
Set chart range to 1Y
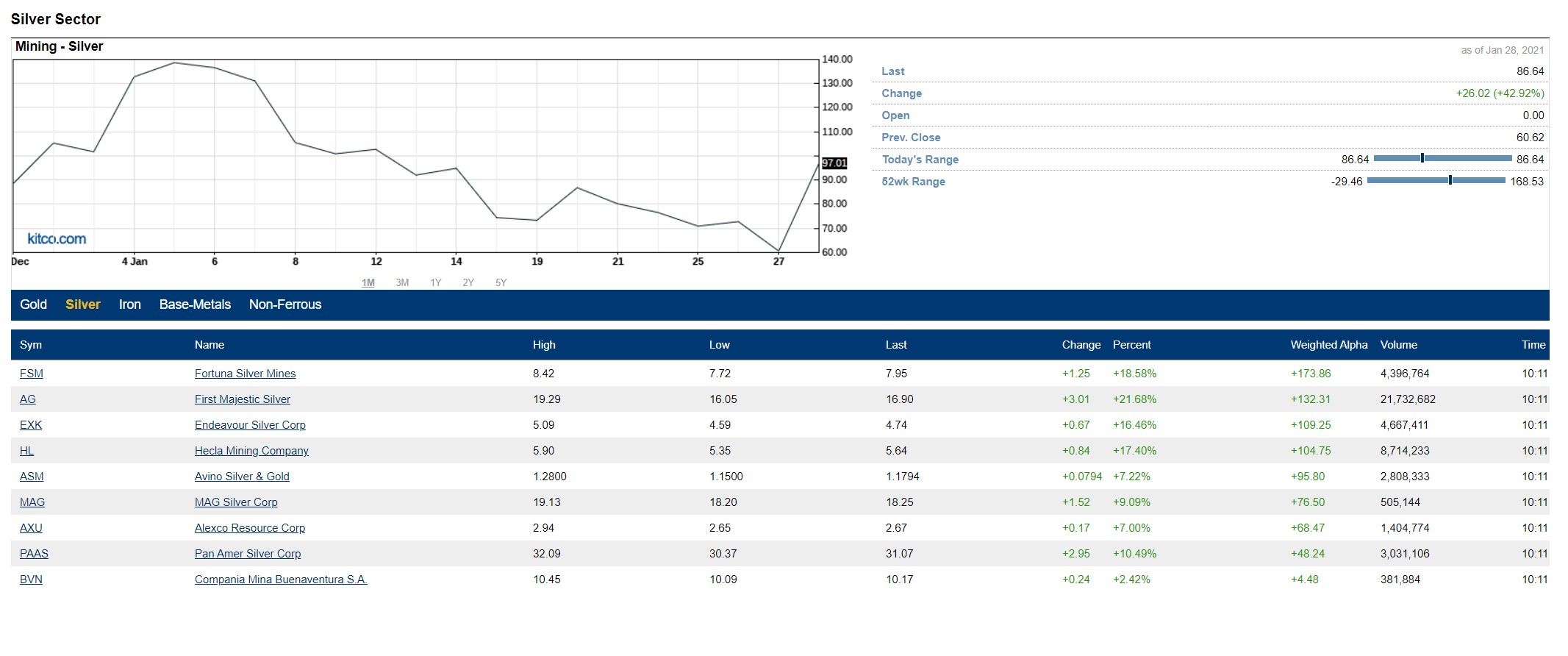pos(435,282)
